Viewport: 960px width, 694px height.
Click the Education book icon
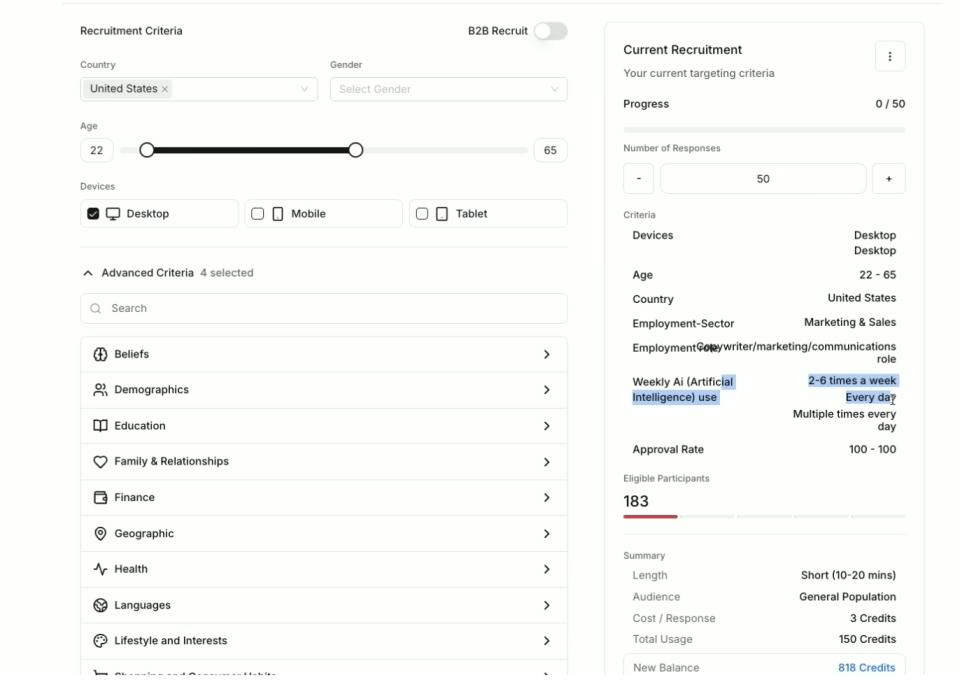click(x=100, y=426)
